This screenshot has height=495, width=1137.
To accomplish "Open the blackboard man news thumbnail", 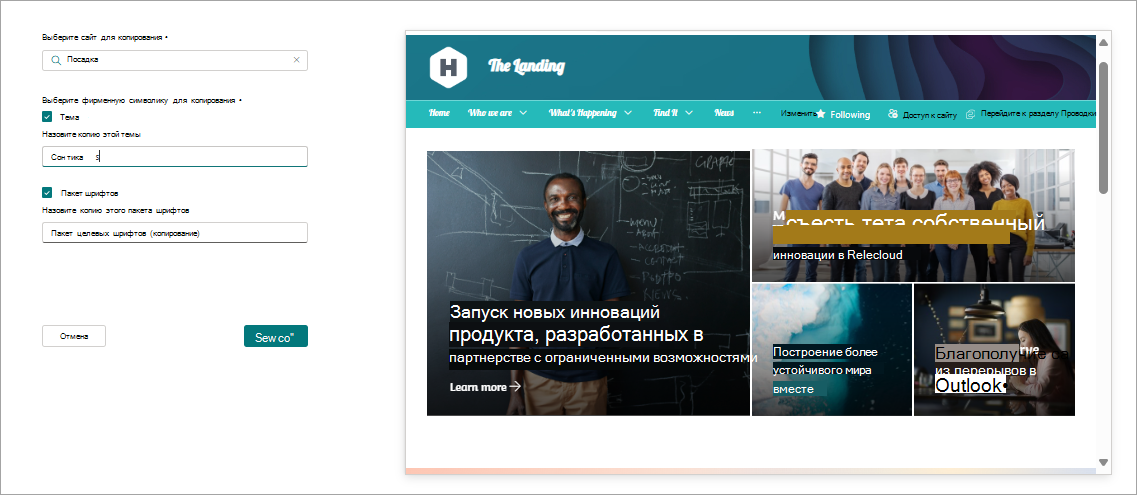I will pyautogui.click(x=588, y=283).
